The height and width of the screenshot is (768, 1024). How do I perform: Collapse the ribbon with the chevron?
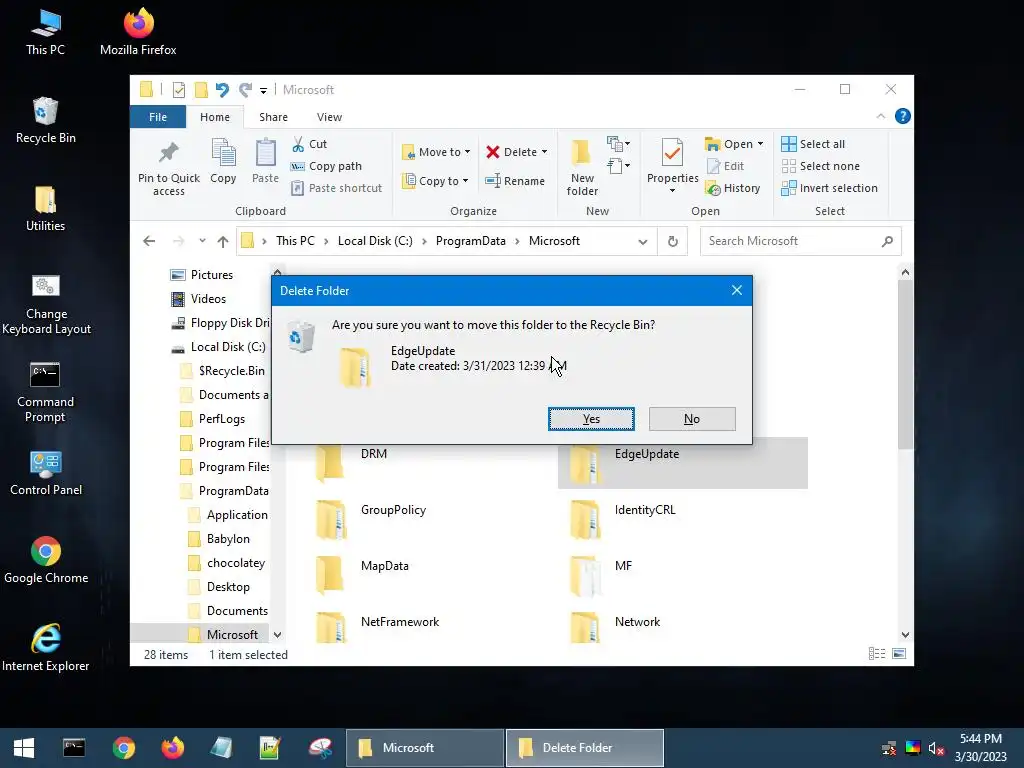click(x=880, y=116)
